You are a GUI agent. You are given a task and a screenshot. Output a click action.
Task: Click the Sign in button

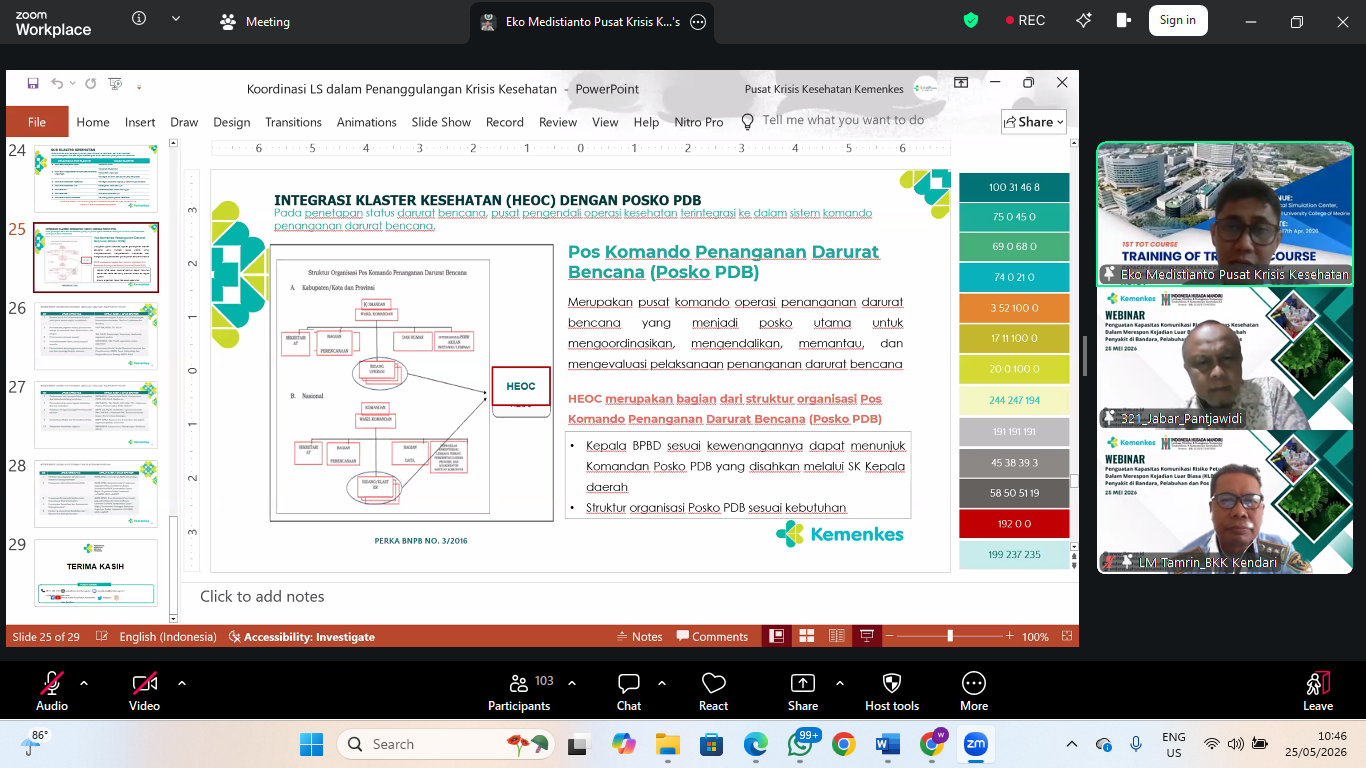[x=1178, y=20]
